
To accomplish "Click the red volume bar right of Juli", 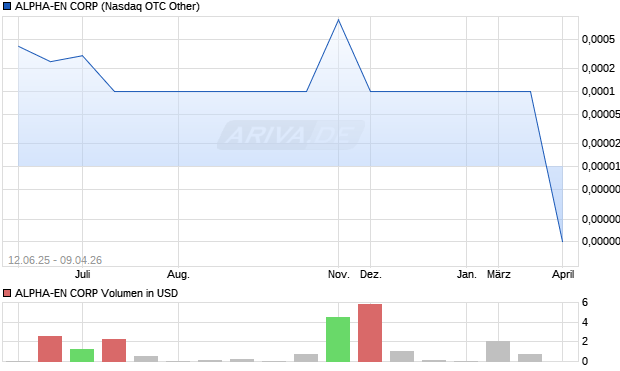I will point(114,350).
